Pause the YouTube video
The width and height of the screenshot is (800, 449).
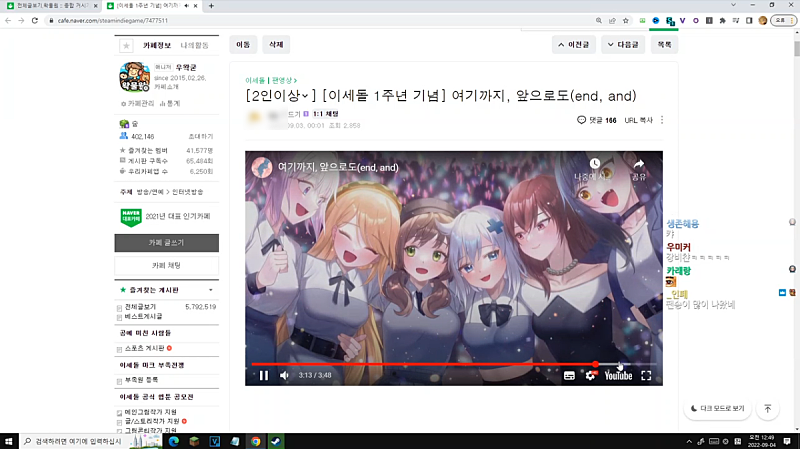pyautogui.click(x=264, y=376)
